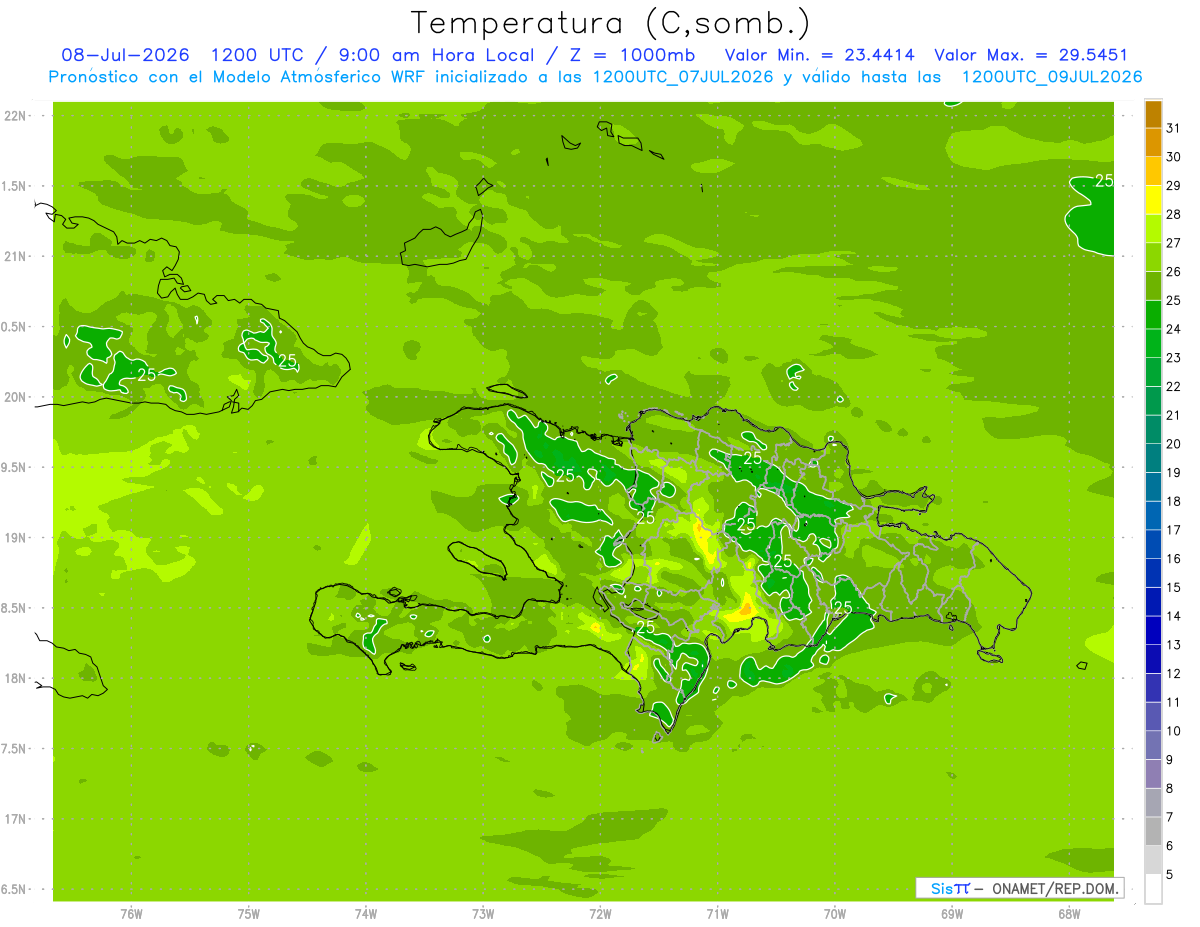The width and height of the screenshot is (1200, 927).
Task: Click the title "Temperatura (C,somb.)"
Action: point(610,23)
